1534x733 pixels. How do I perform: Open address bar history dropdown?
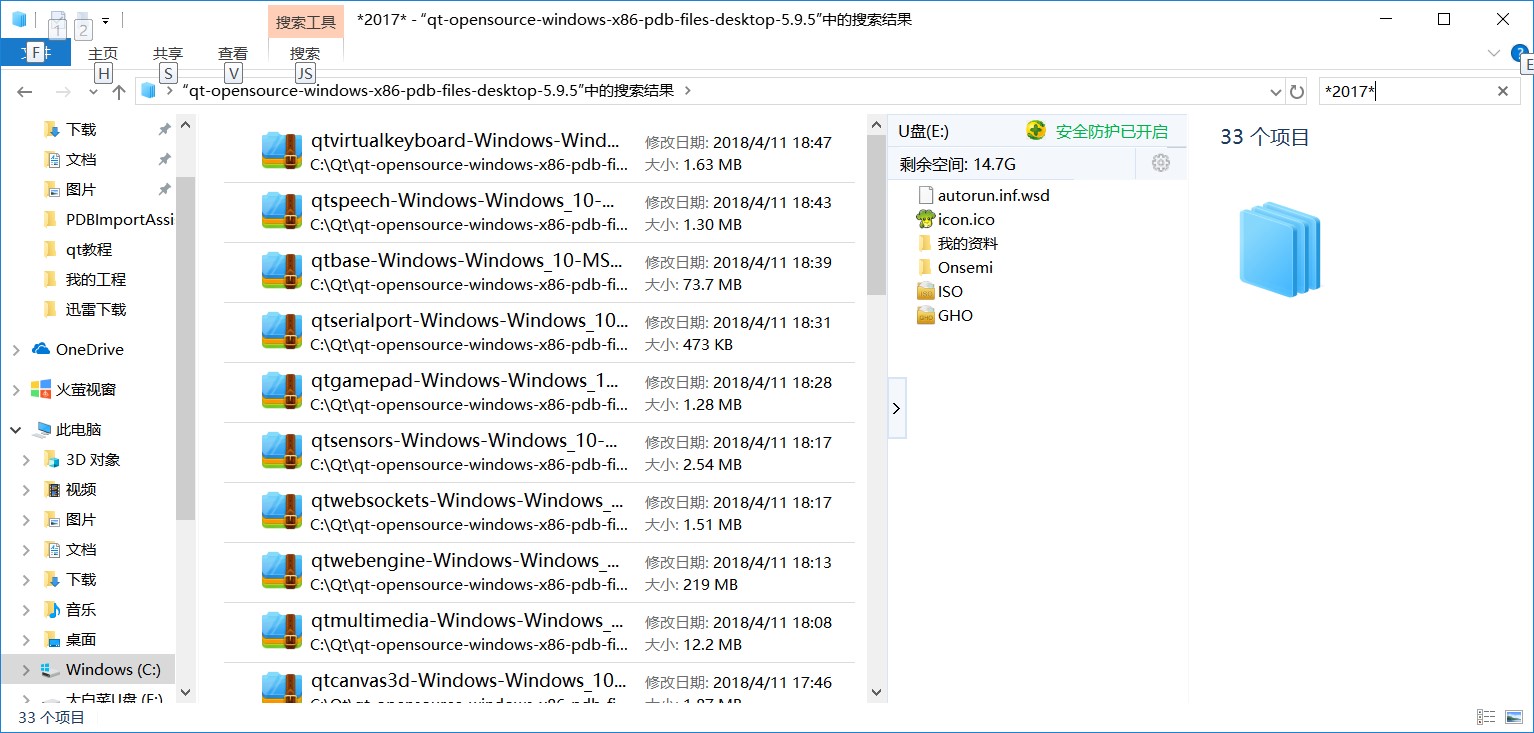pyautogui.click(x=1275, y=92)
